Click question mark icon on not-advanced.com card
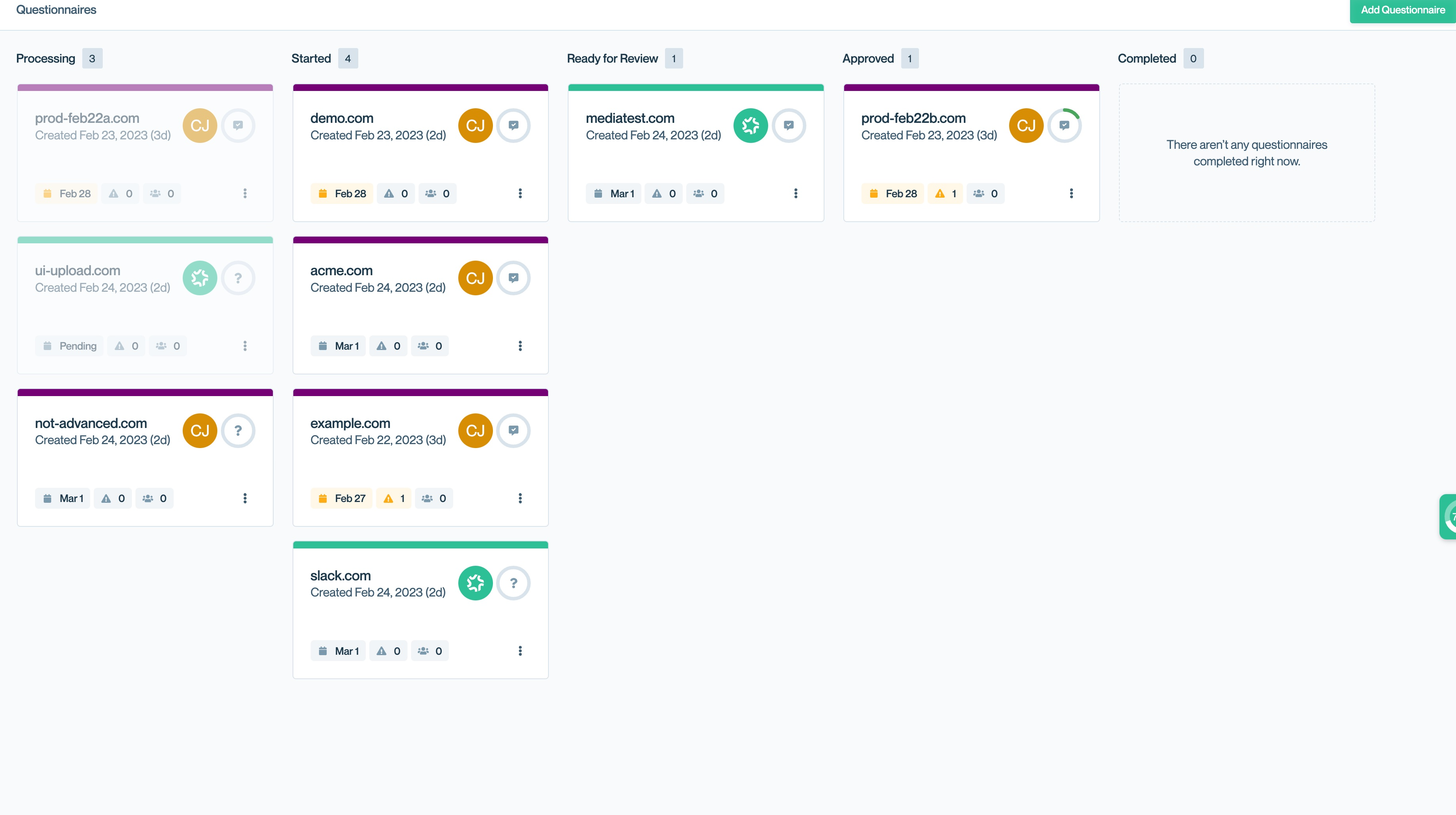Screen dimensions: 1456x815 238,431
